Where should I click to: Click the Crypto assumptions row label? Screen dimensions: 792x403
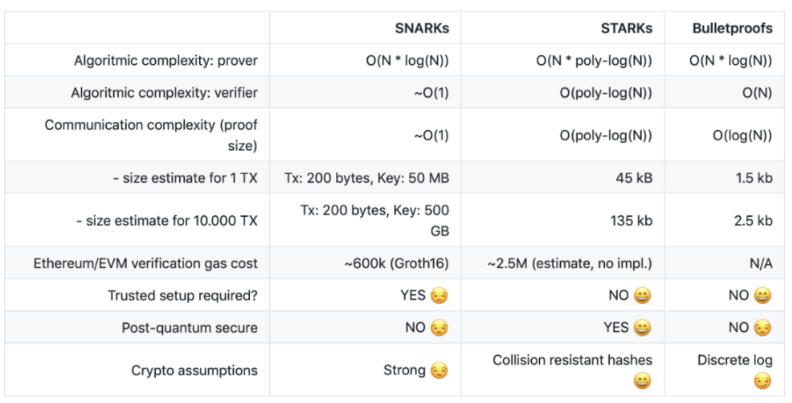194,371
